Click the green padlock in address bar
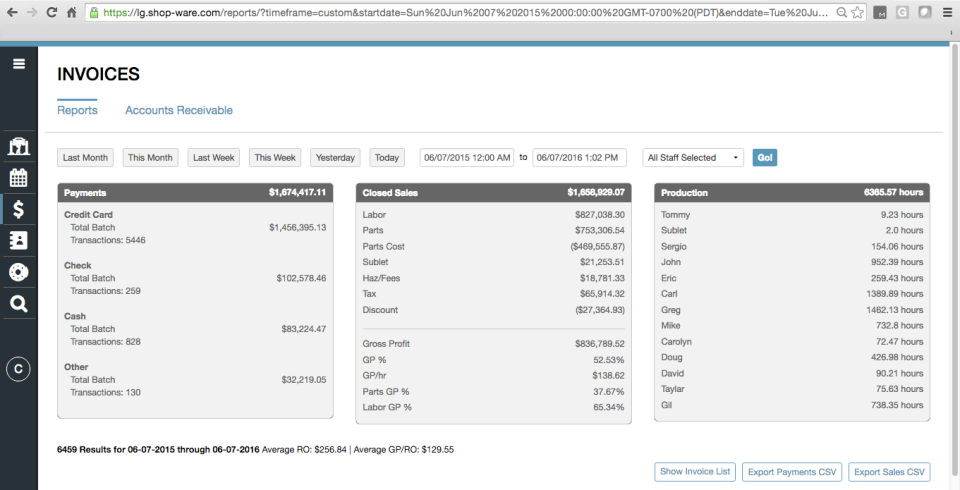This screenshot has height=490, width=960. tap(94, 12)
